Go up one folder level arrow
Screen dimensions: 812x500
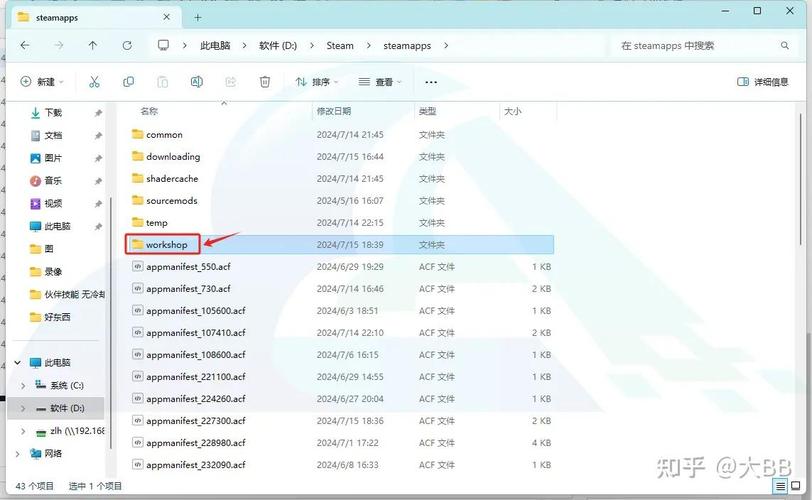(93, 46)
